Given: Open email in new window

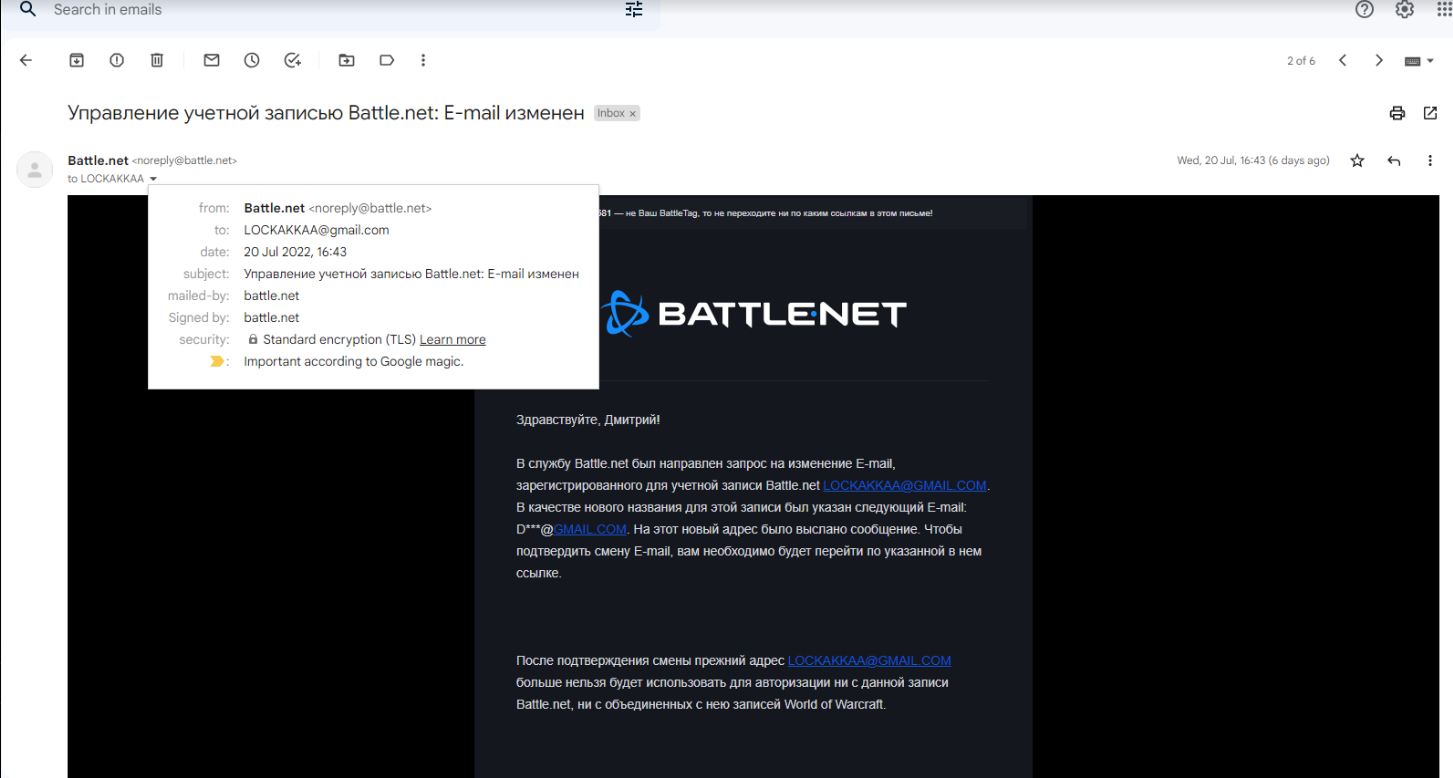Looking at the screenshot, I should [1430, 113].
